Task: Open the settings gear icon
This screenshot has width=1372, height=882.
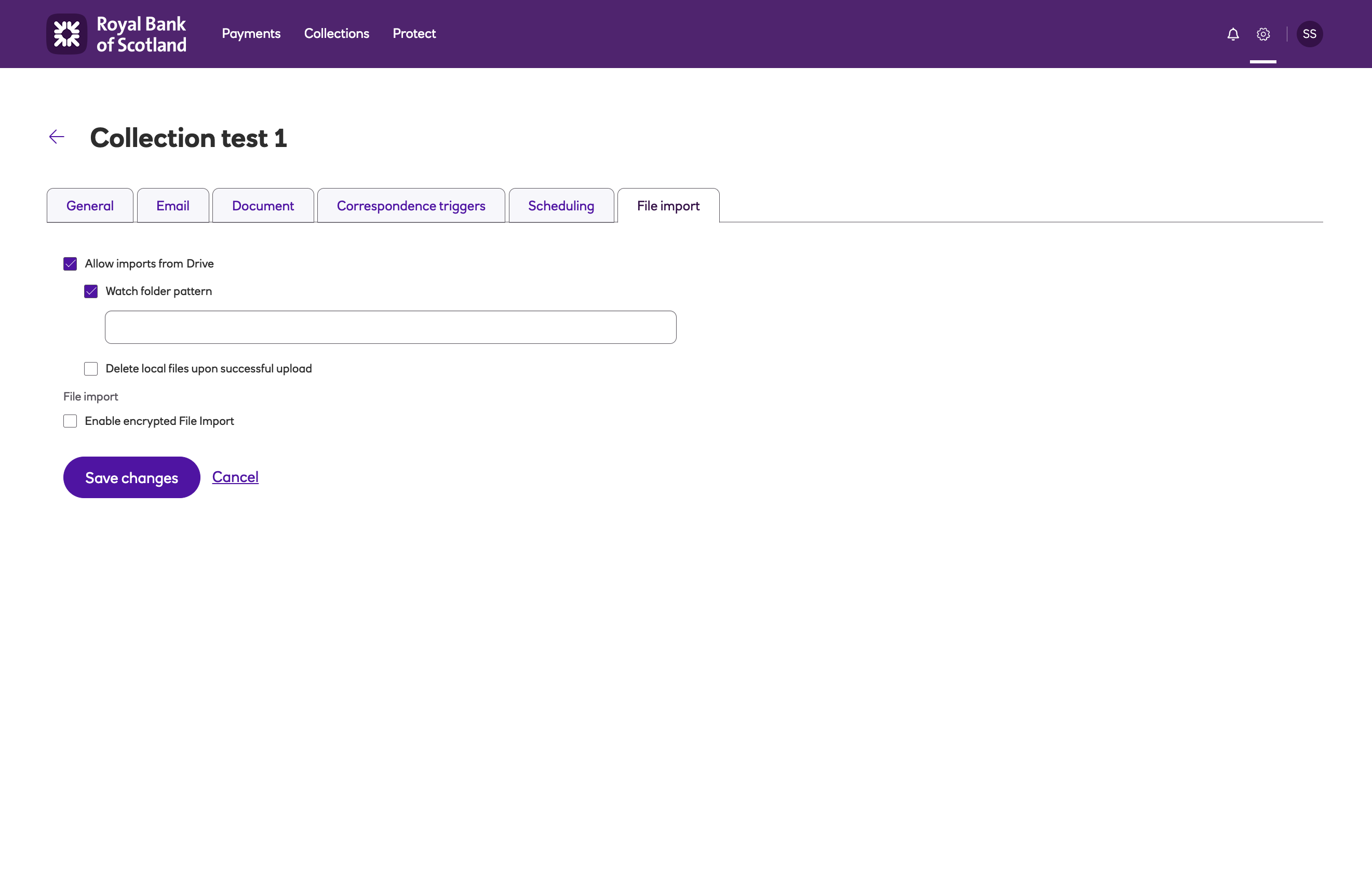Action: [x=1263, y=34]
